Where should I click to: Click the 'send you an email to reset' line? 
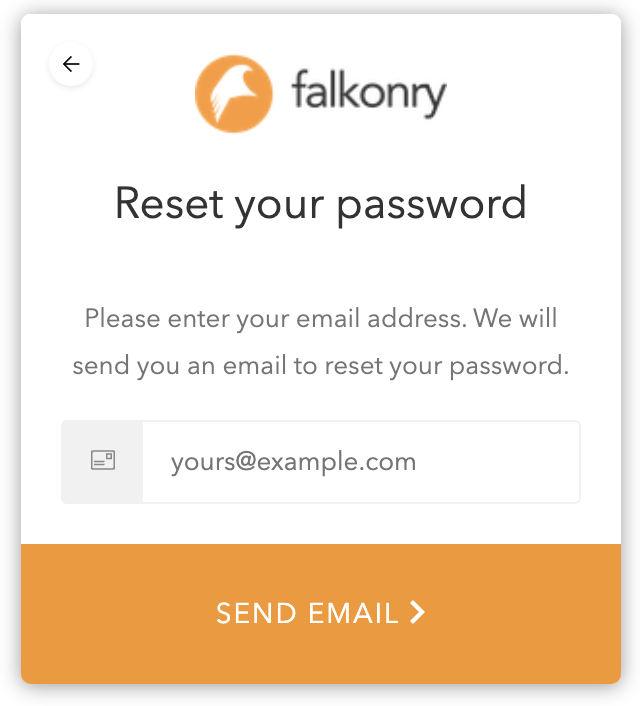click(321, 365)
